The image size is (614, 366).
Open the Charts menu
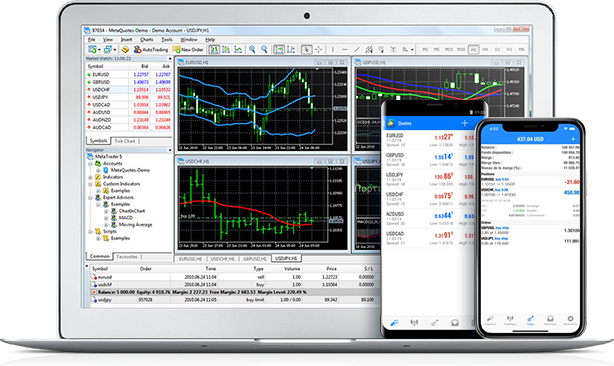[x=147, y=40]
